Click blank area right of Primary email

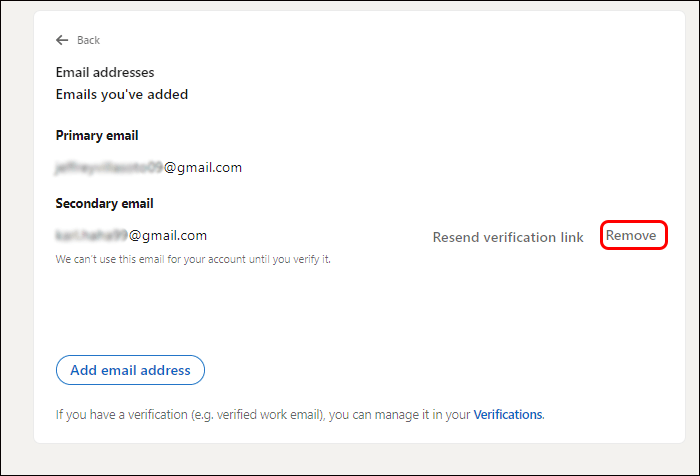[402, 135]
